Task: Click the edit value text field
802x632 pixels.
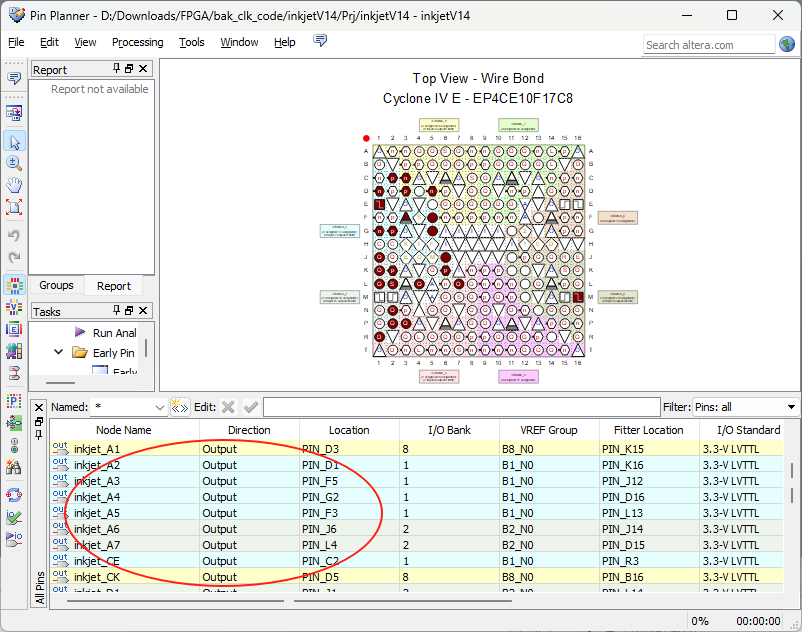Action: 462,407
